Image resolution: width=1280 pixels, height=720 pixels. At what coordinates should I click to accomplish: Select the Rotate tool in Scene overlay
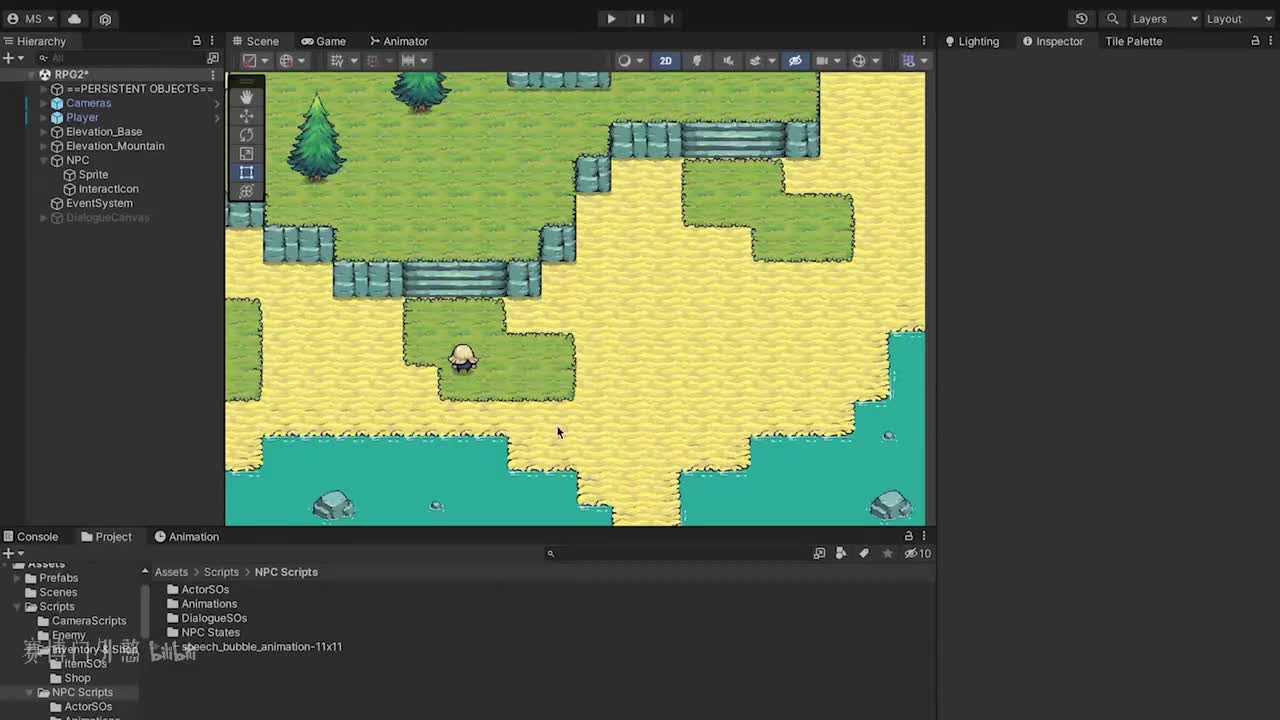pyautogui.click(x=246, y=135)
